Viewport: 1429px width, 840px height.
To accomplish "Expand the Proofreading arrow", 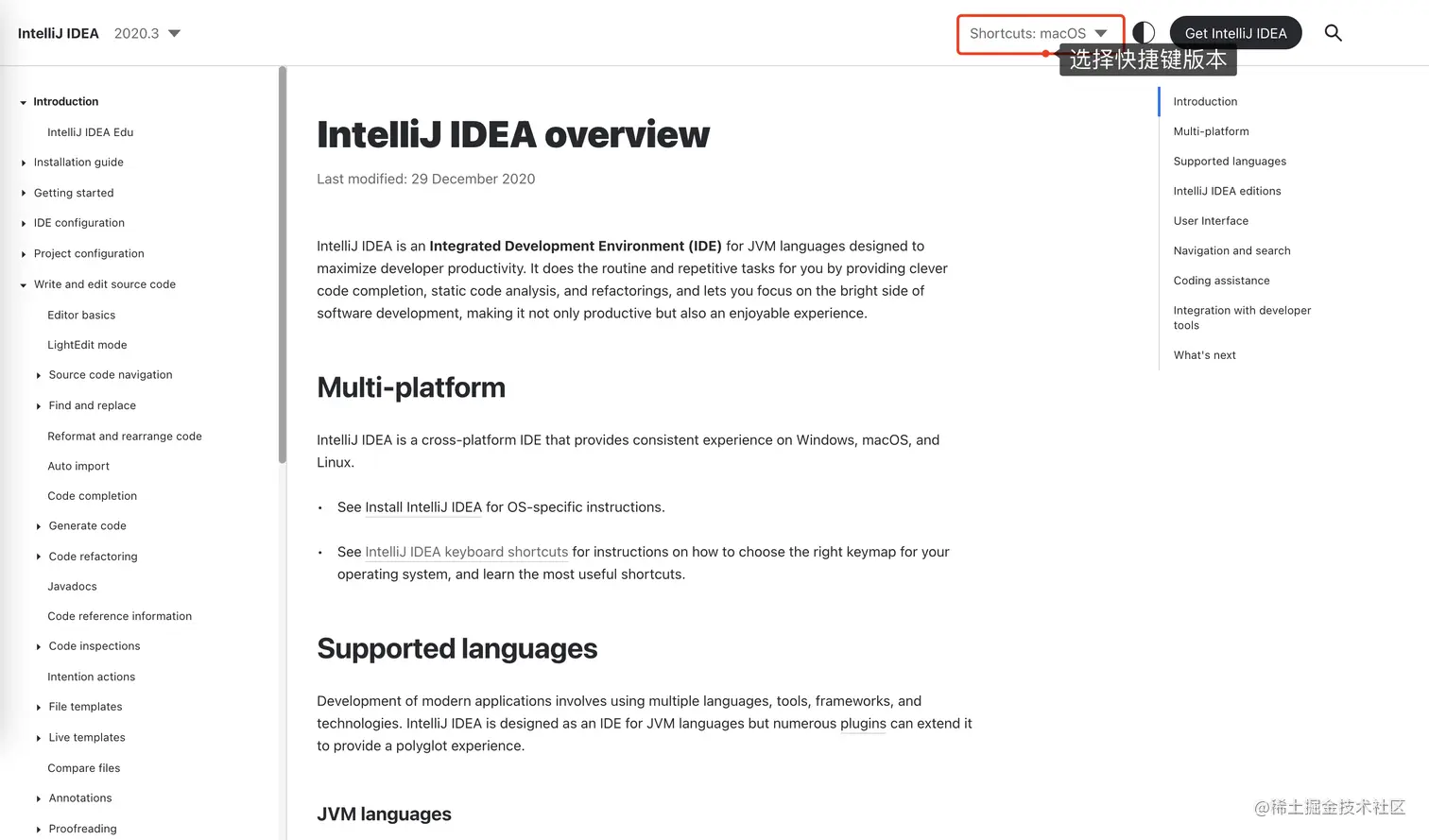I will (38, 829).
